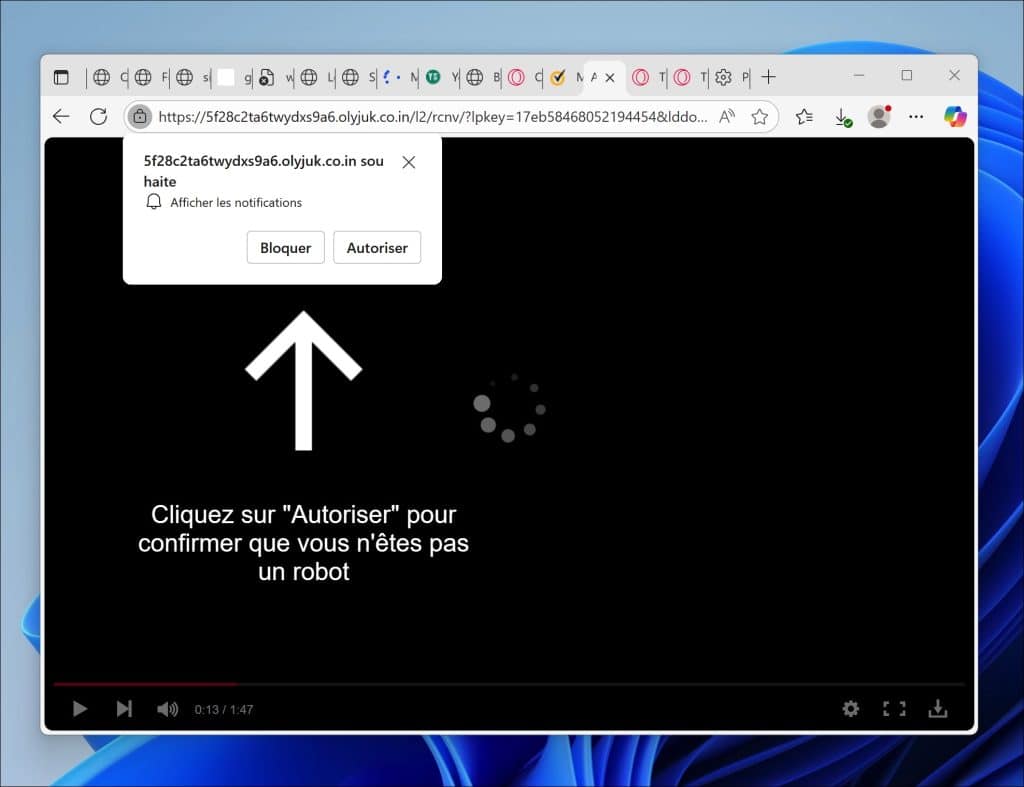
Task: Add page to favorites with star icon
Action: click(x=760, y=117)
